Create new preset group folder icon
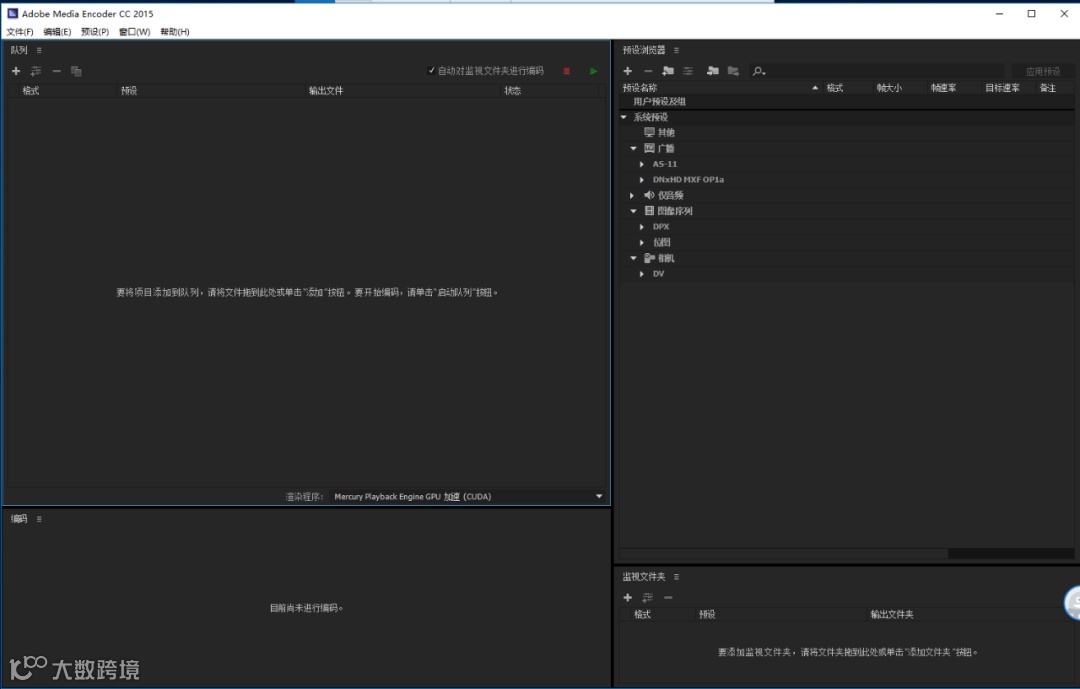 click(x=668, y=71)
